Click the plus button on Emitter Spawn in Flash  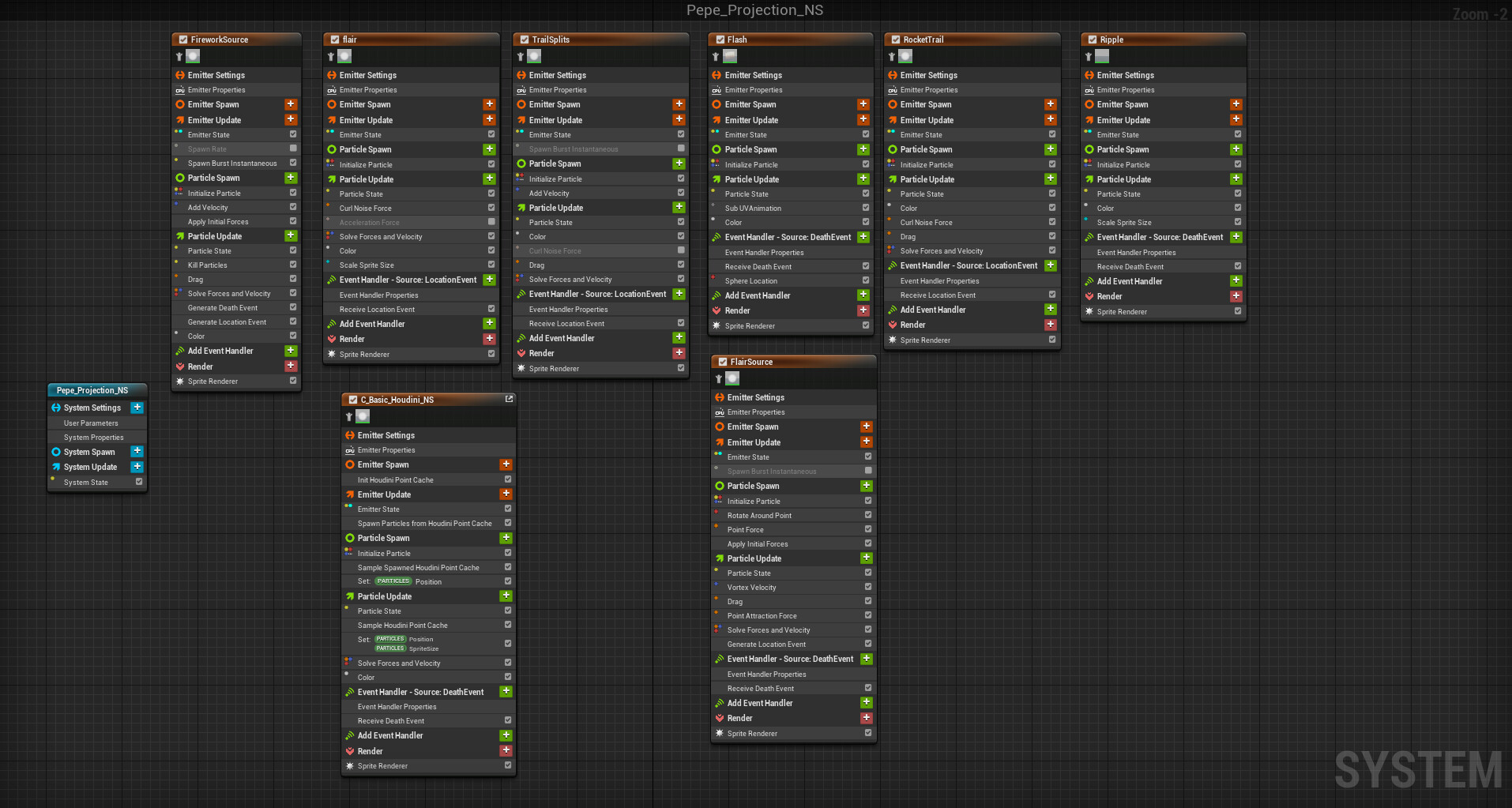pyautogui.click(x=863, y=103)
